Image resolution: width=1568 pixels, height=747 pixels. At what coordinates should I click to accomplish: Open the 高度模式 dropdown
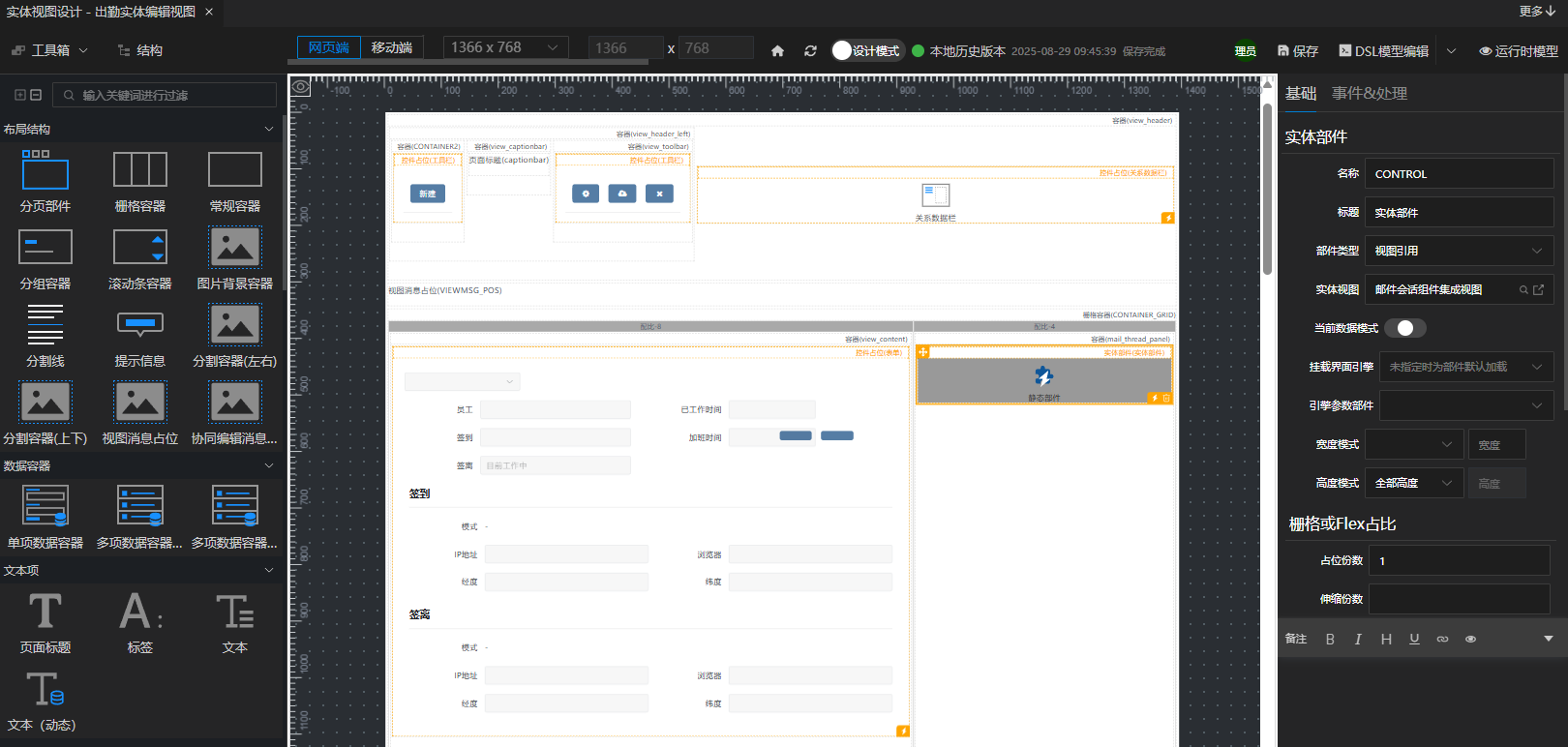pos(1413,483)
